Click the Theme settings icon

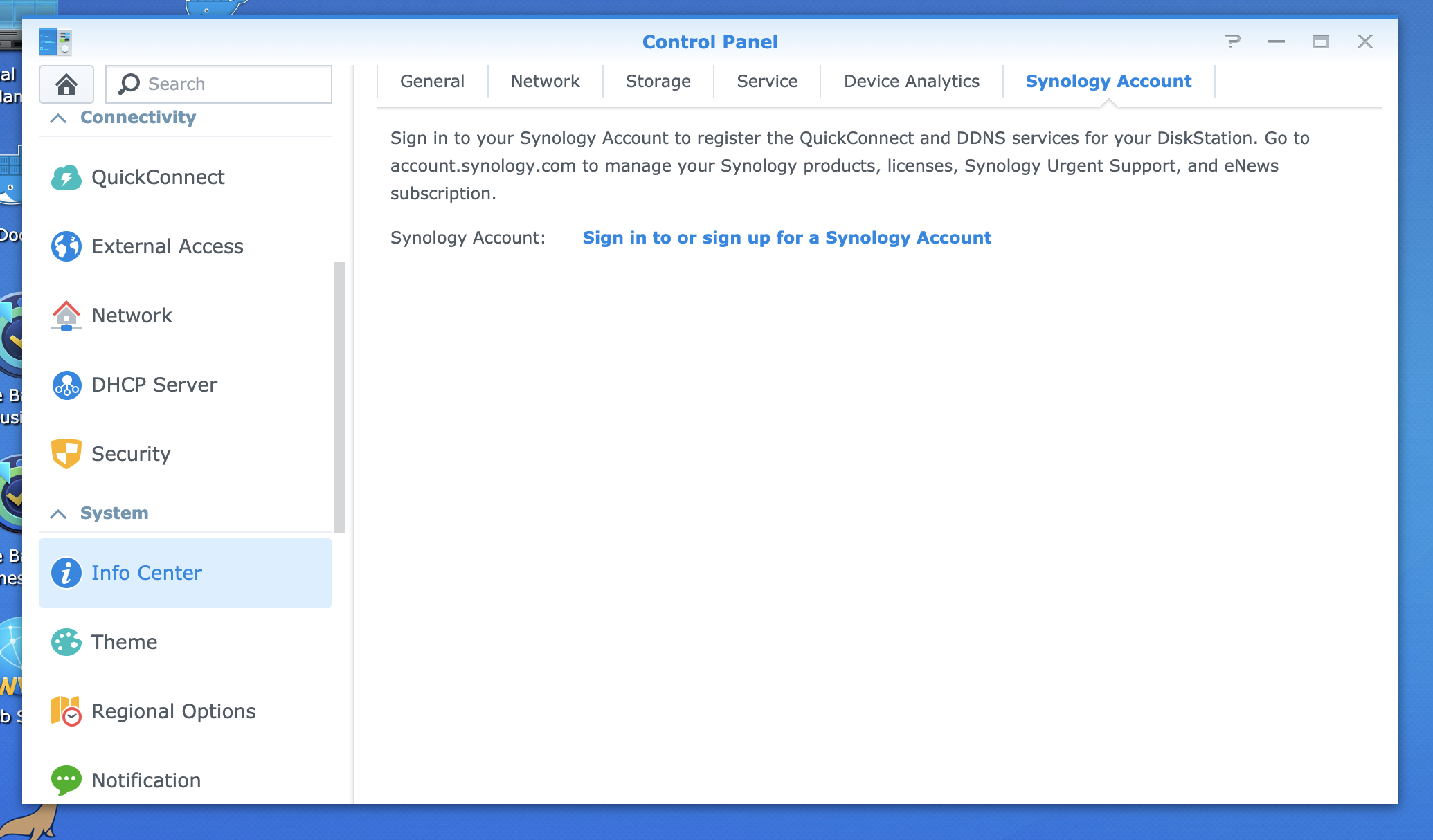point(66,642)
